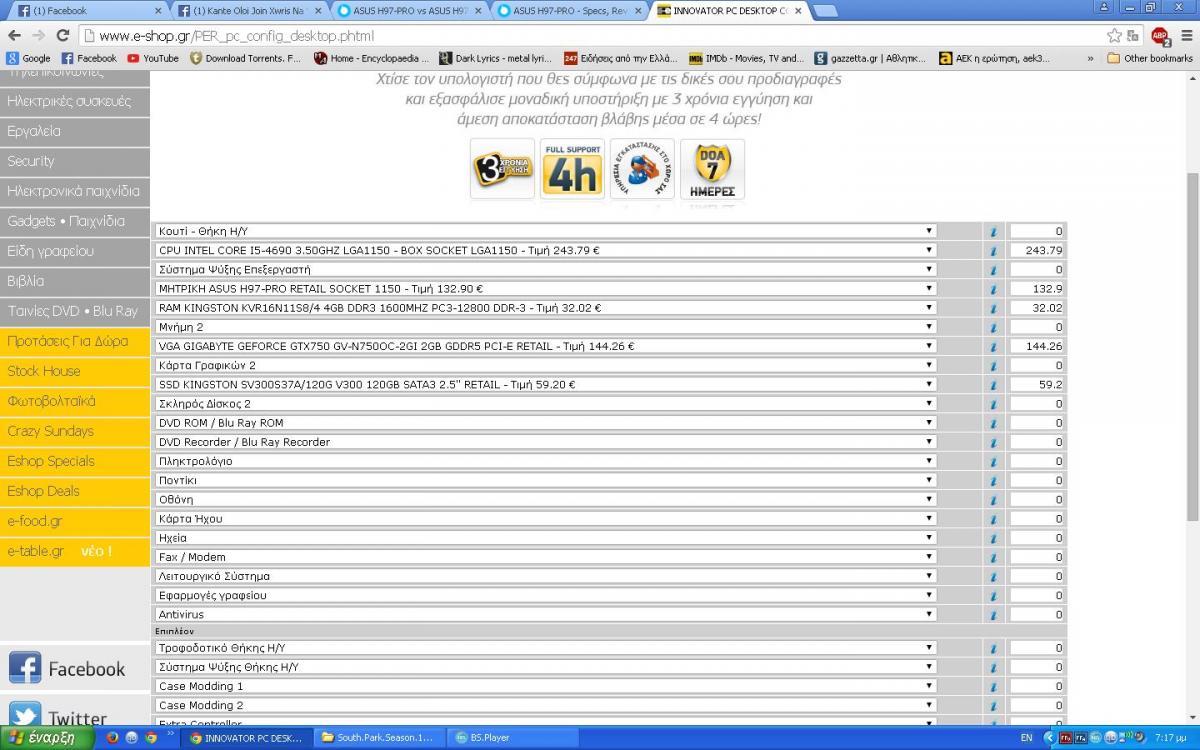The image size is (1200, 750).
Task: Open the YouTube bookmark
Action: coord(153,58)
